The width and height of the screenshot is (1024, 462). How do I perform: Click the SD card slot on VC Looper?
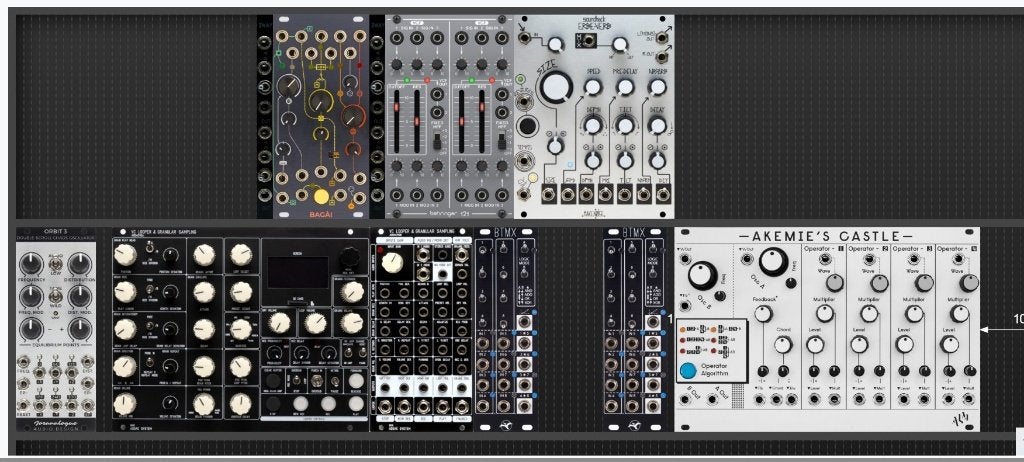298,304
